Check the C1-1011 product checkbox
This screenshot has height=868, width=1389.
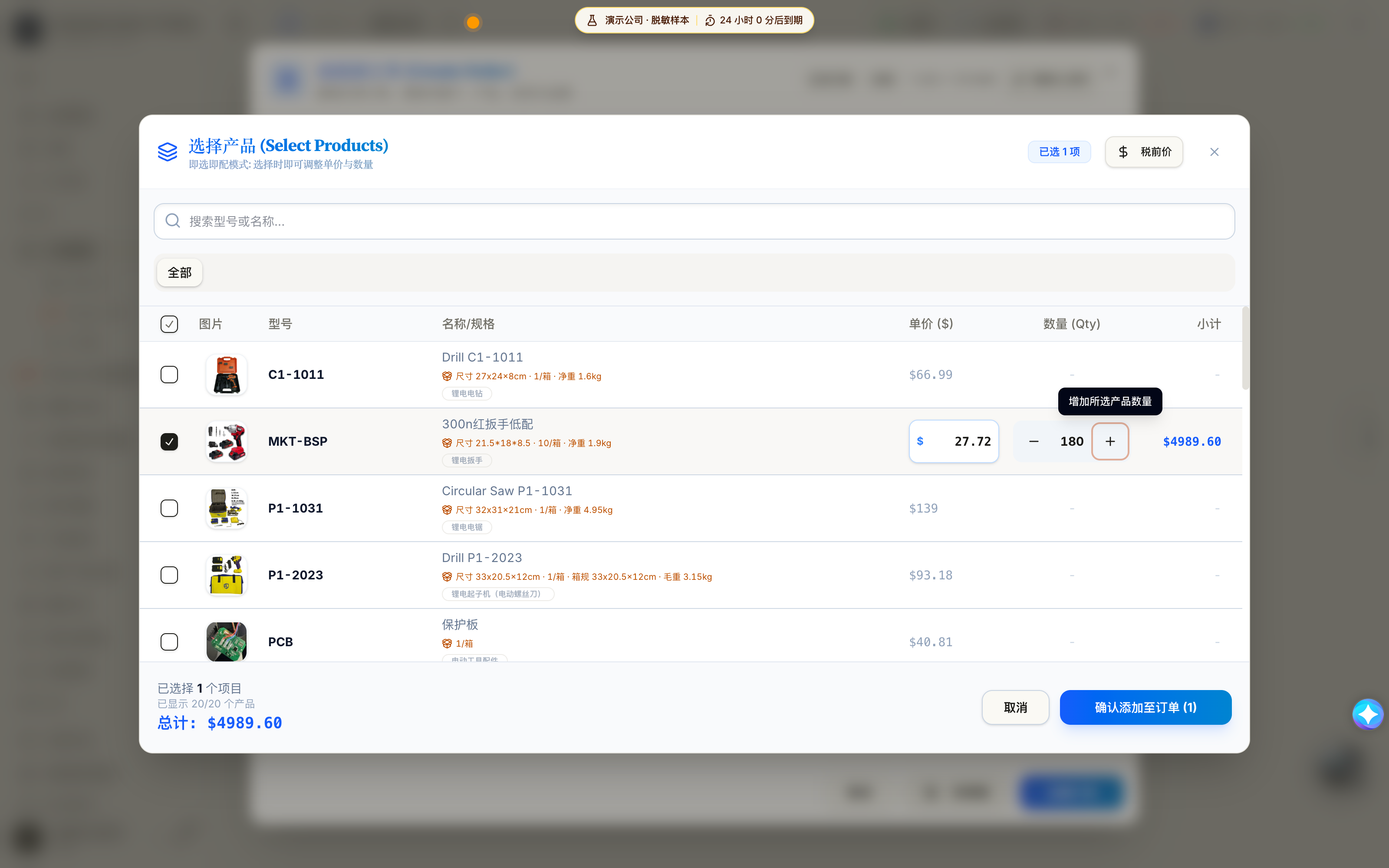pyautogui.click(x=169, y=375)
